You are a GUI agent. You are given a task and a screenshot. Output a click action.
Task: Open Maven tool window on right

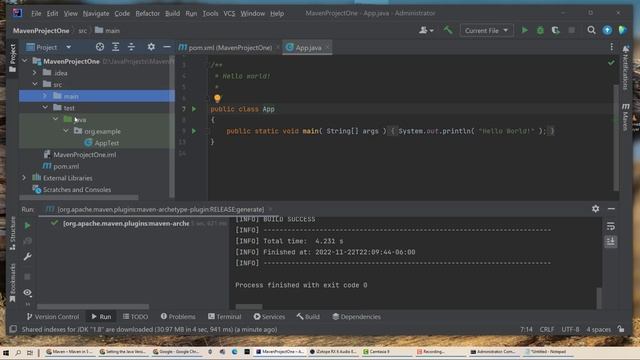pyautogui.click(x=625, y=117)
